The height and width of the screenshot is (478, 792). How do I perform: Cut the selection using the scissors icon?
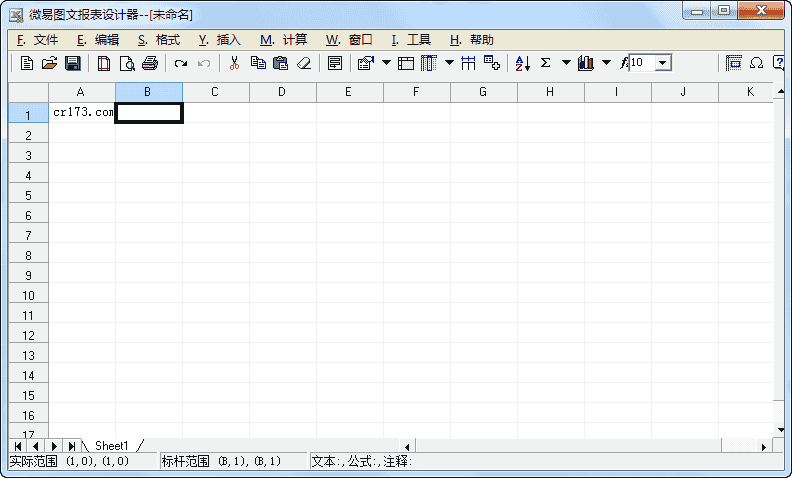click(x=234, y=63)
